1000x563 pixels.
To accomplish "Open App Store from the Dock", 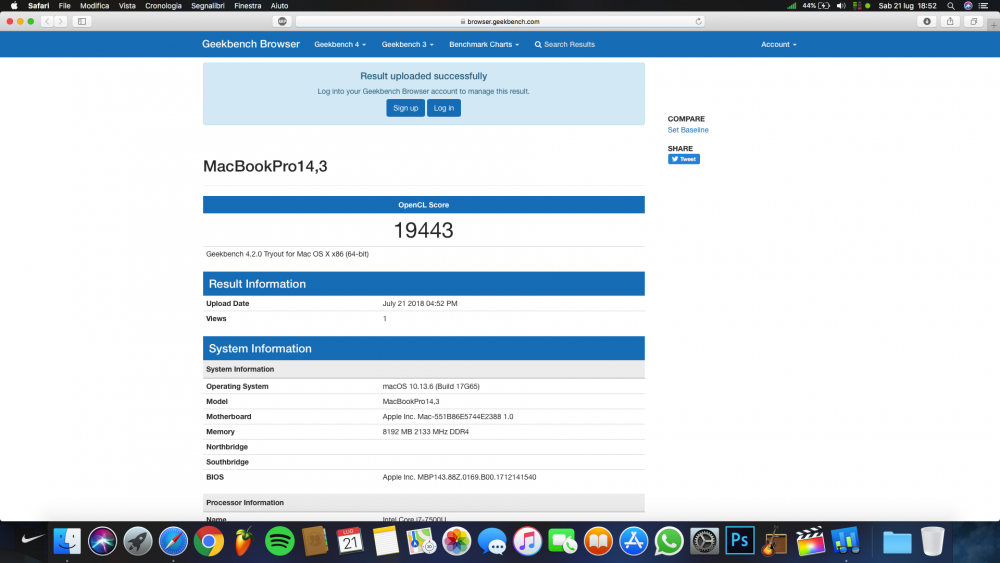I will point(633,541).
